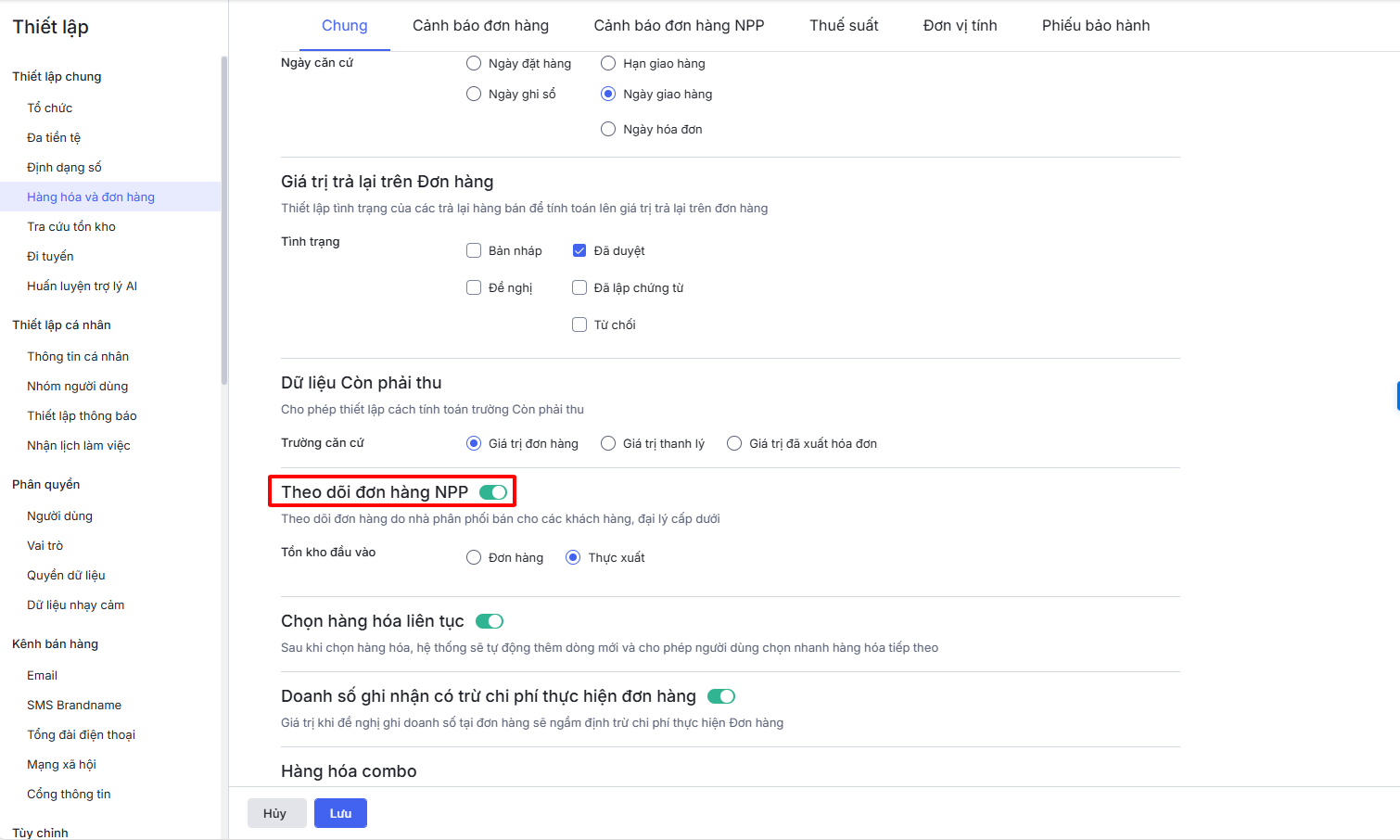This screenshot has height=840, width=1400.
Task: Check the Bản nháp checkbox
Action: pyautogui.click(x=474, y=250)
